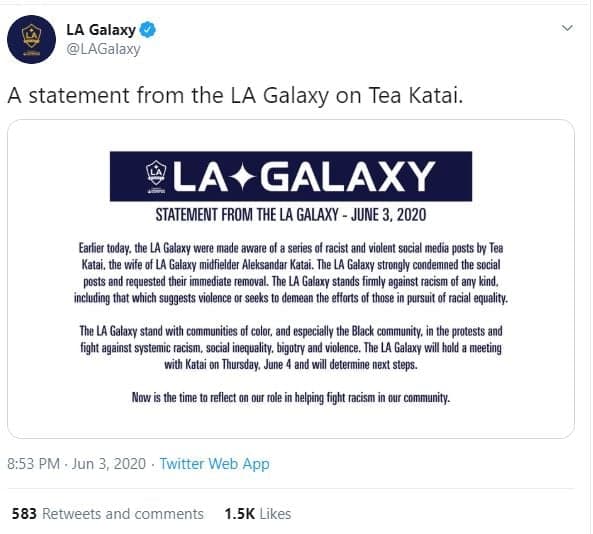The height and width of the screenshot is (534, 593).
Task: Click the four-point star in LA GALAXY logo
Action: 243,176
